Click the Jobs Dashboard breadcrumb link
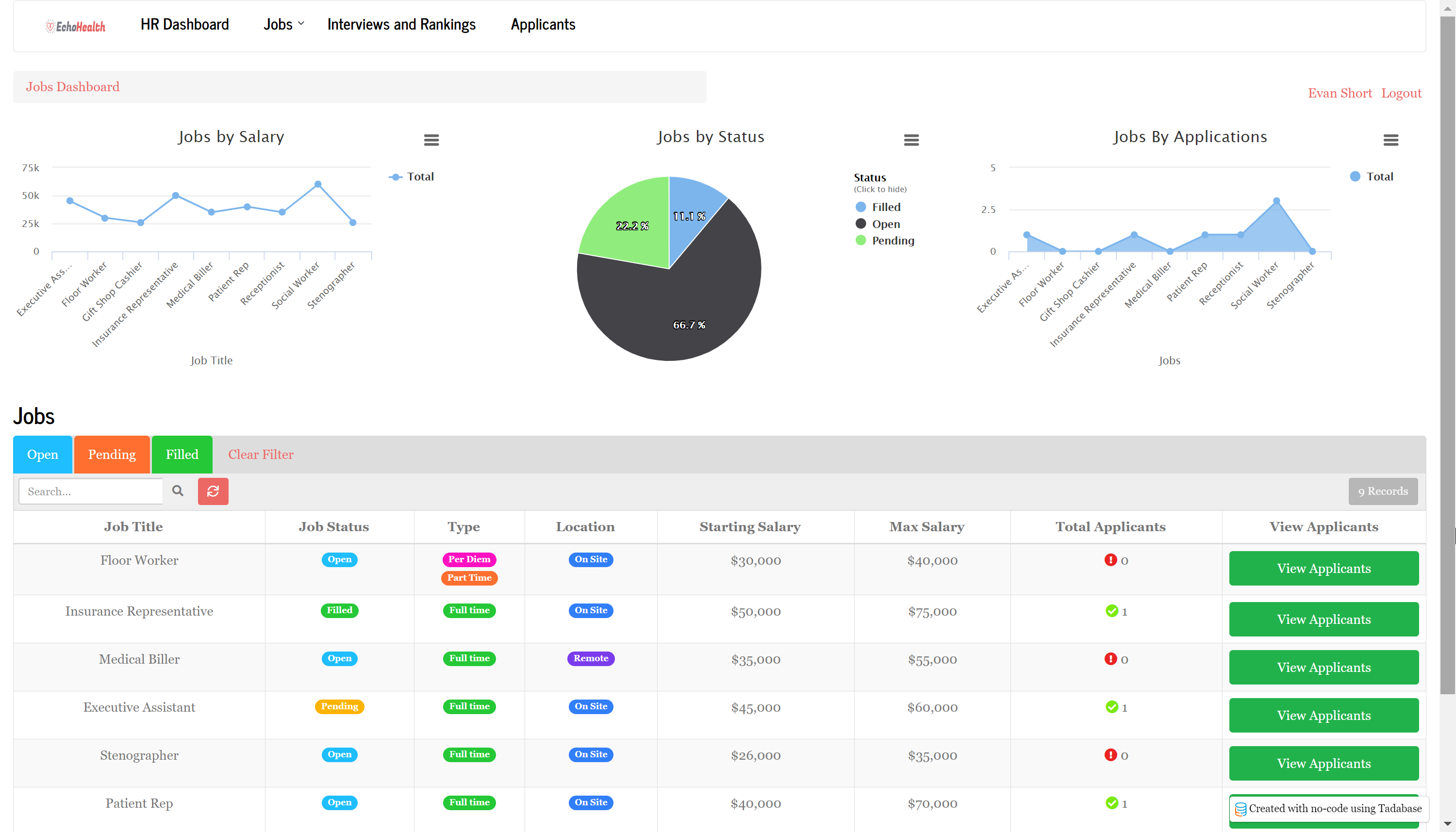 73,87
